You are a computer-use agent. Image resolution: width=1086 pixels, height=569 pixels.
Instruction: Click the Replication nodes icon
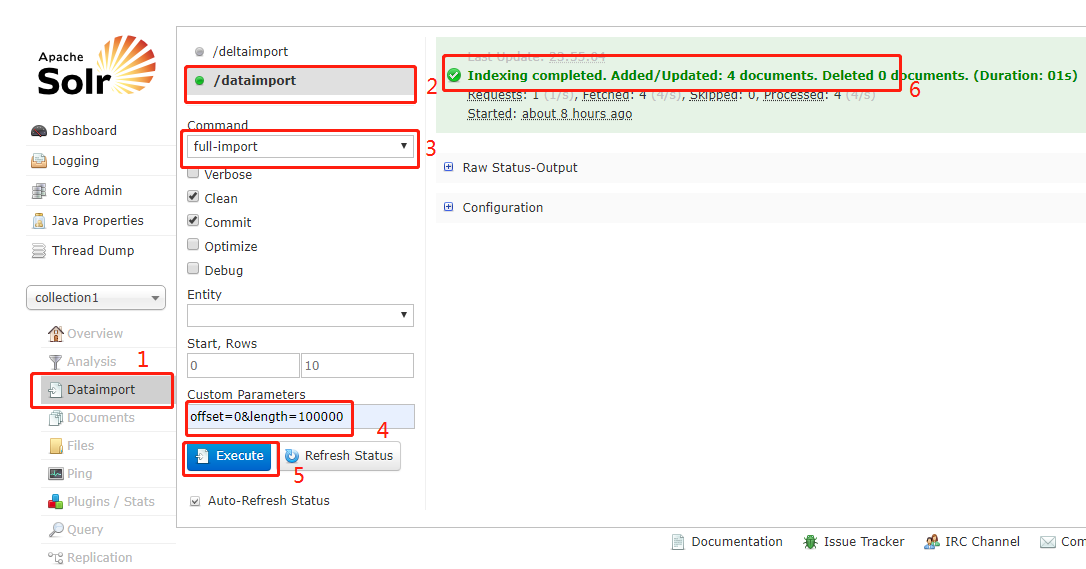point(55,558)
